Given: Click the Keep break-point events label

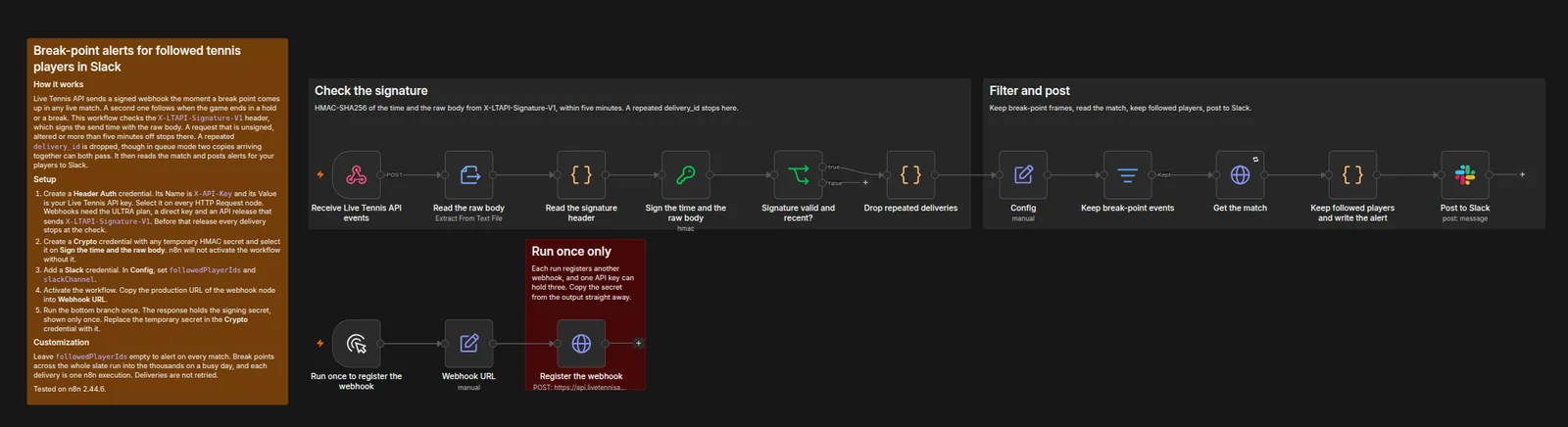Looking at the screenshot, I should 1128,208.
